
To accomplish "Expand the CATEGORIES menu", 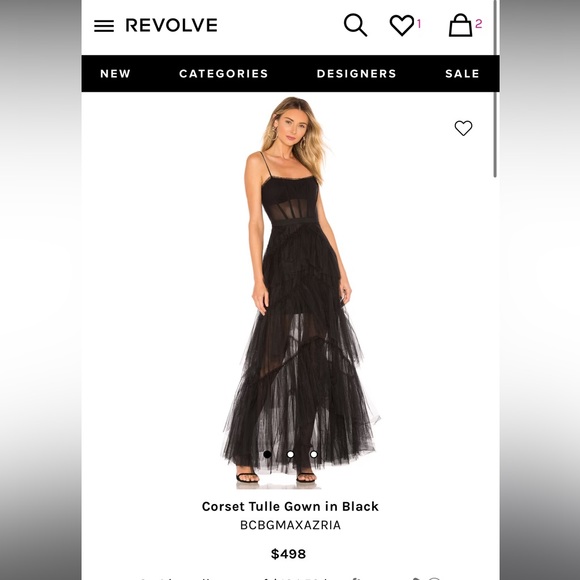I will [223, 74].
